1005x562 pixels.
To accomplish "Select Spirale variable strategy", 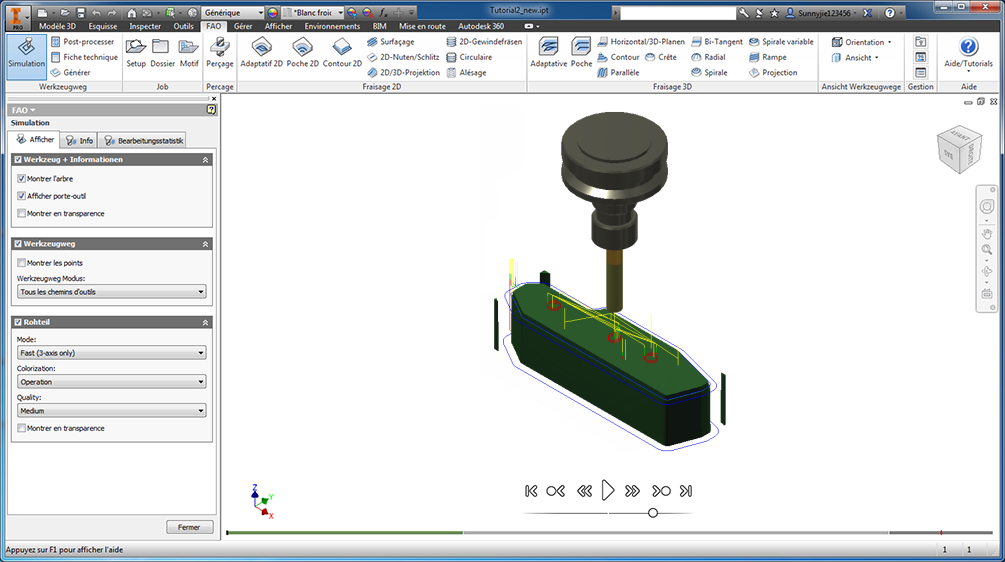I will [781, 42].
